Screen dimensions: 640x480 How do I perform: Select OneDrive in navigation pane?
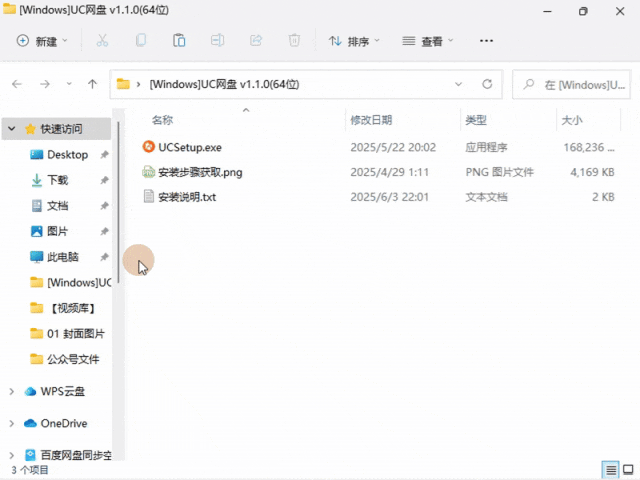[64, 423]
